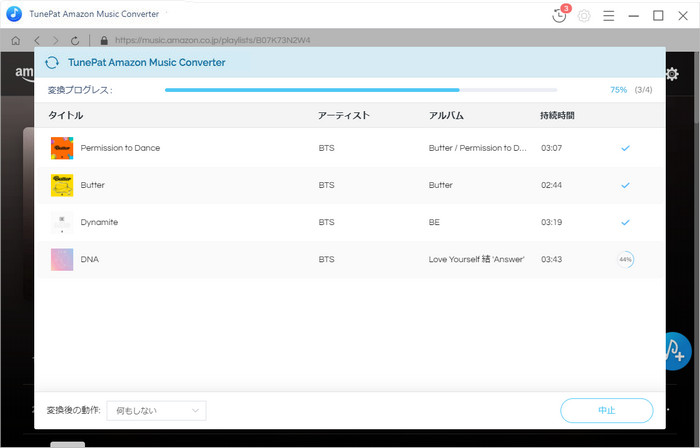
Task: Click album Butter / Permission to D...
Action: (478, 148)
